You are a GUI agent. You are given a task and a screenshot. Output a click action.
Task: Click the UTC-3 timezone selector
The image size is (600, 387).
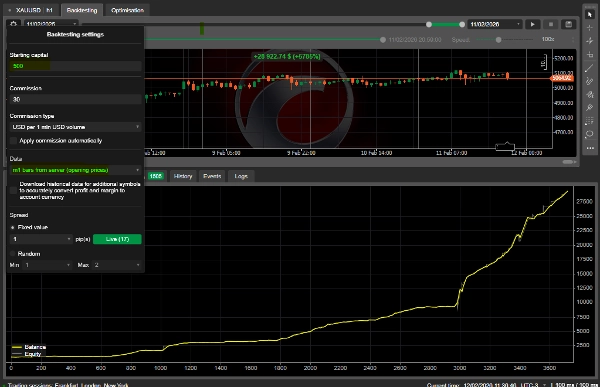533,385
